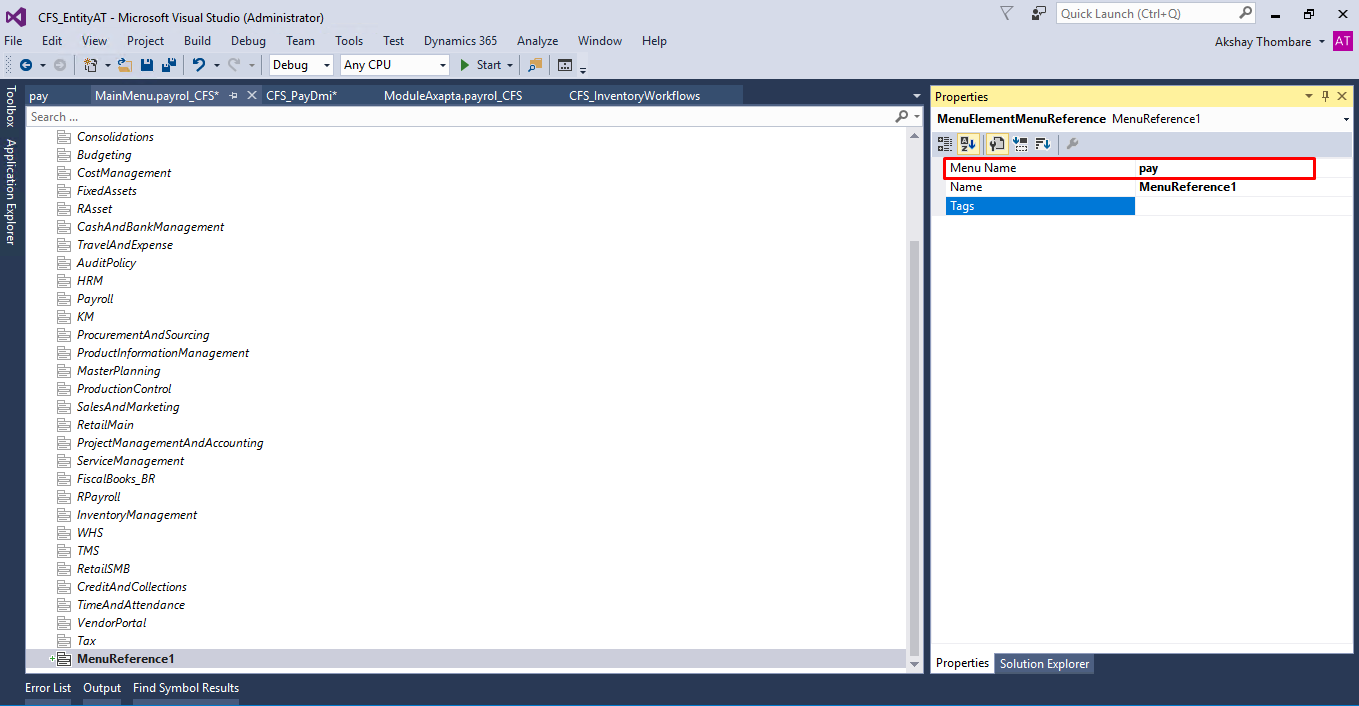Click the Payroll menu node icon
Viewport: 1359px width, 706px height.
64,299
